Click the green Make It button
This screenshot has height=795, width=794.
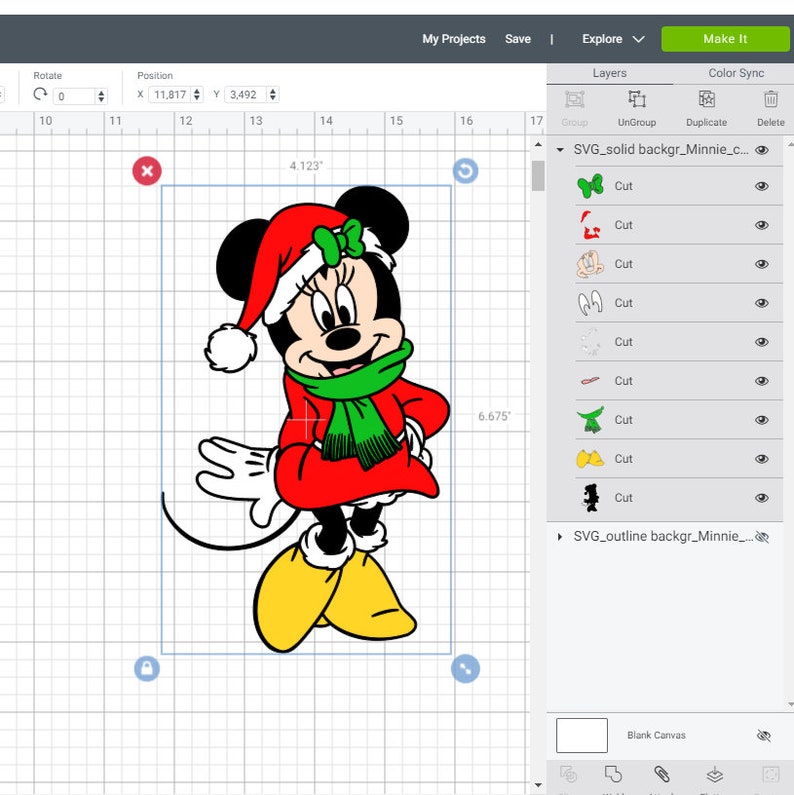click(x=725, y=39)
